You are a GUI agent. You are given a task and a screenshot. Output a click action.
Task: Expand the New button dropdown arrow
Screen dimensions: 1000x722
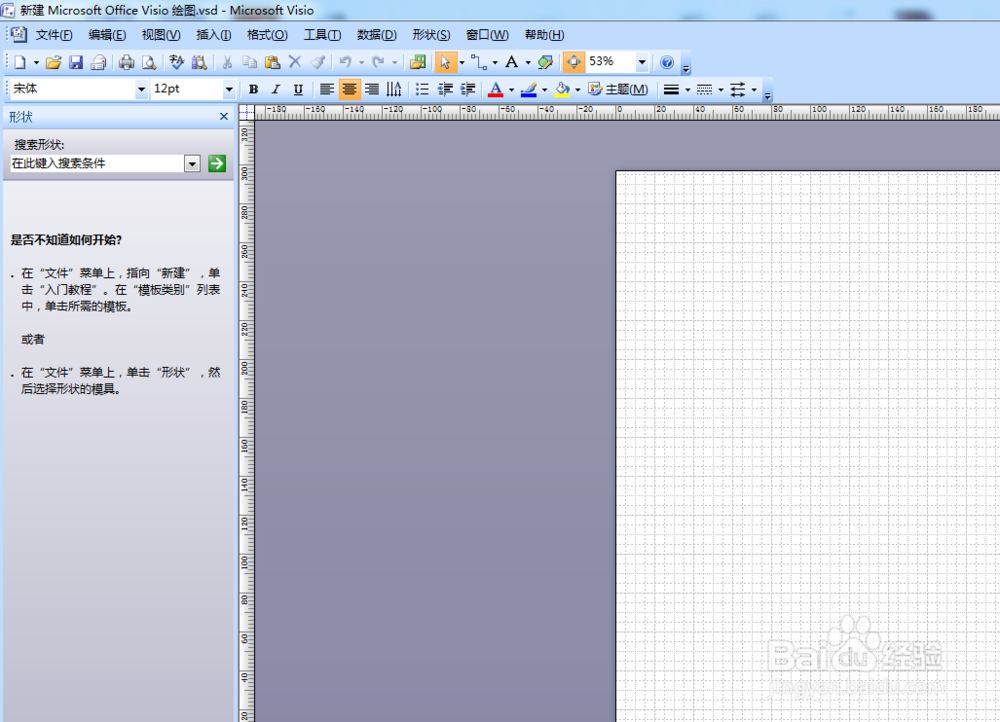tap(36, 63)
